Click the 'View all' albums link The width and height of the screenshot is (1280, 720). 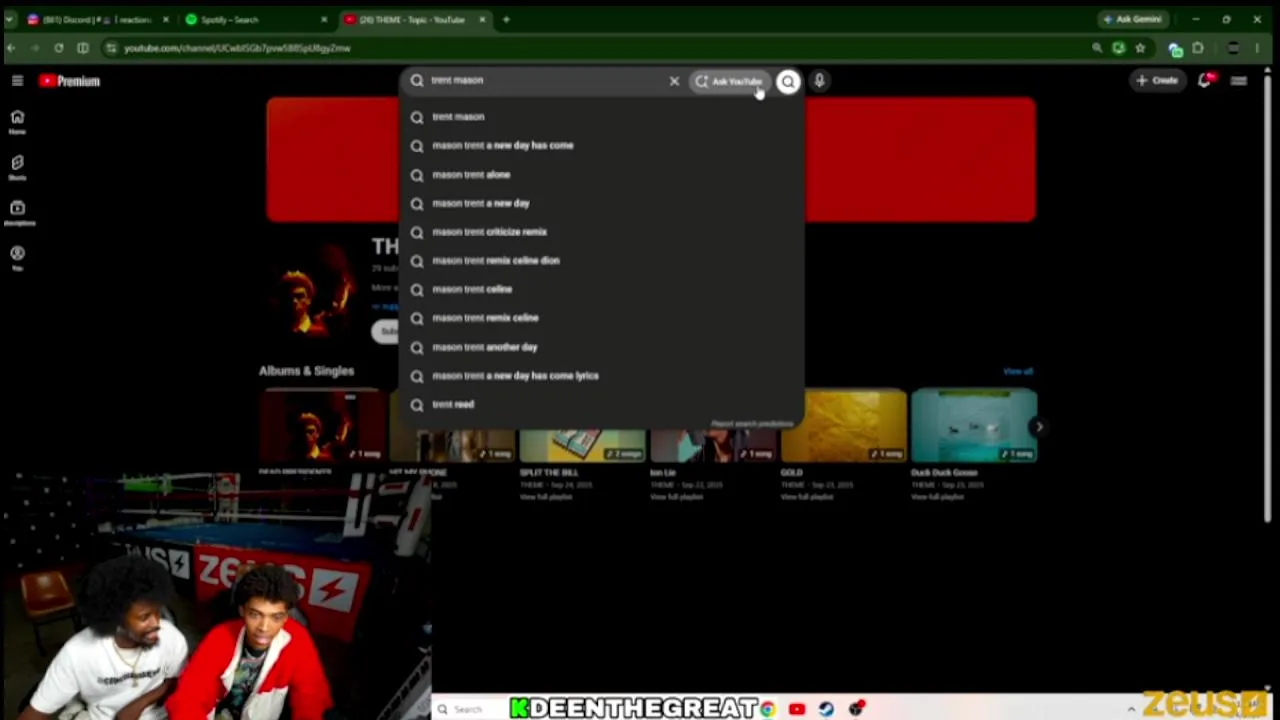[1018, 372]
